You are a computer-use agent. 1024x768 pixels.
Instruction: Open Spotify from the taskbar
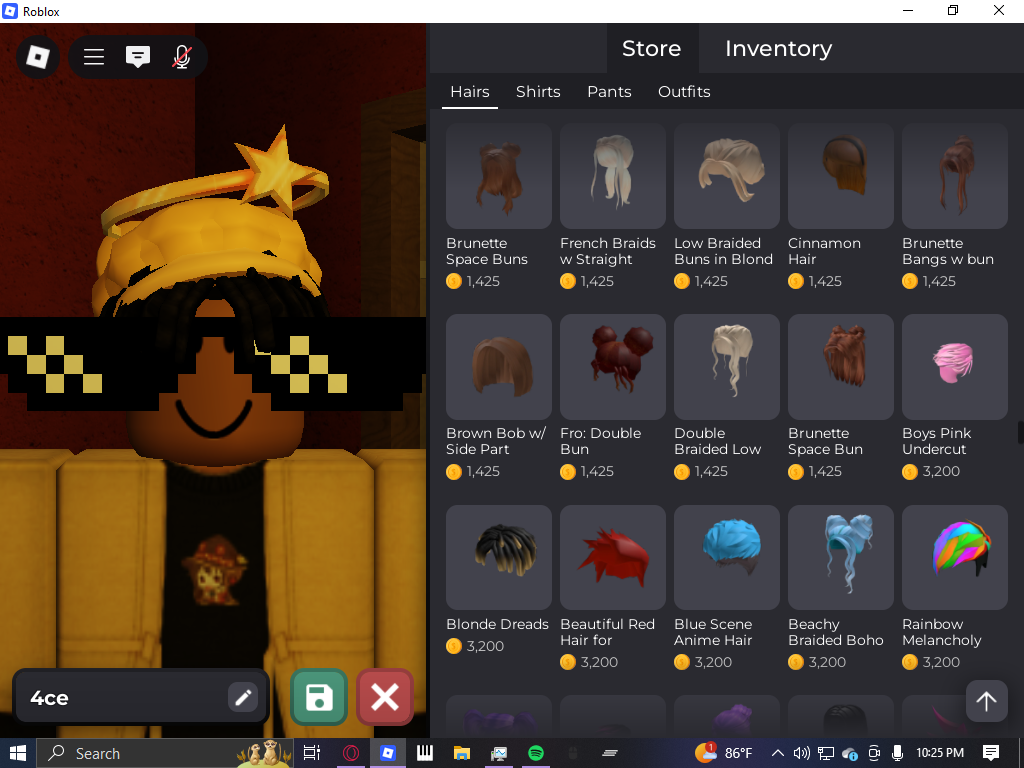point(536,753)
